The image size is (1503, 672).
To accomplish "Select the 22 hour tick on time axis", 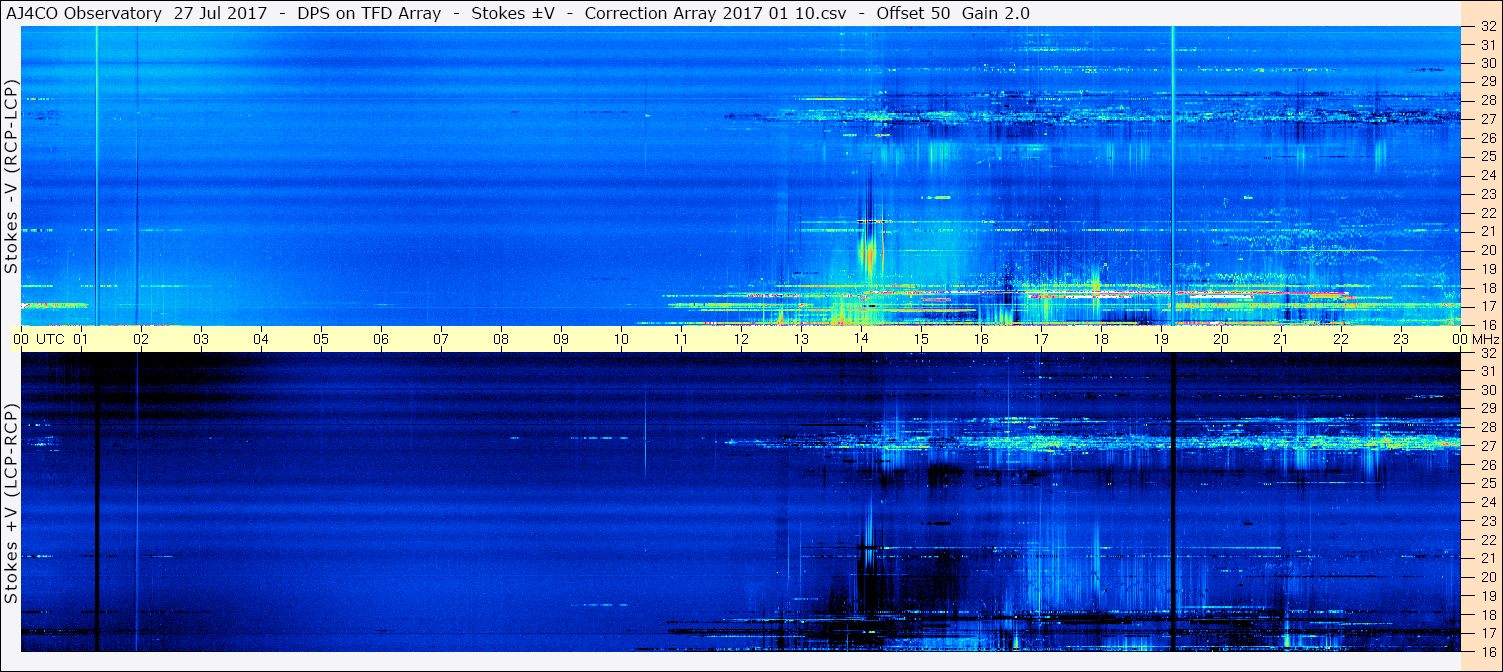I will point(1341,339).
